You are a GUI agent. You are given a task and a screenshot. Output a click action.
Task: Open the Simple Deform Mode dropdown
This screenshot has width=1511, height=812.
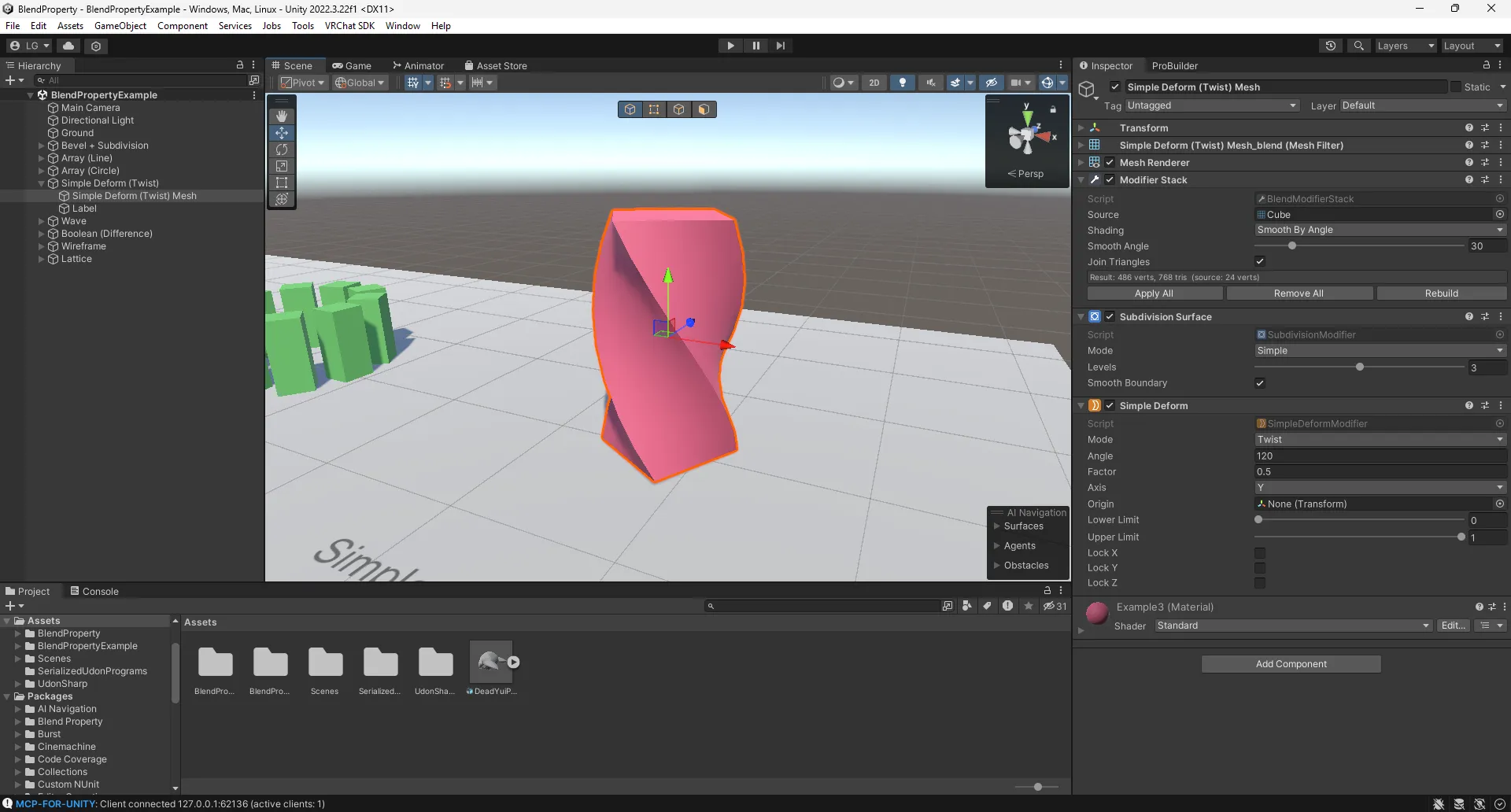coord(1380,440)
